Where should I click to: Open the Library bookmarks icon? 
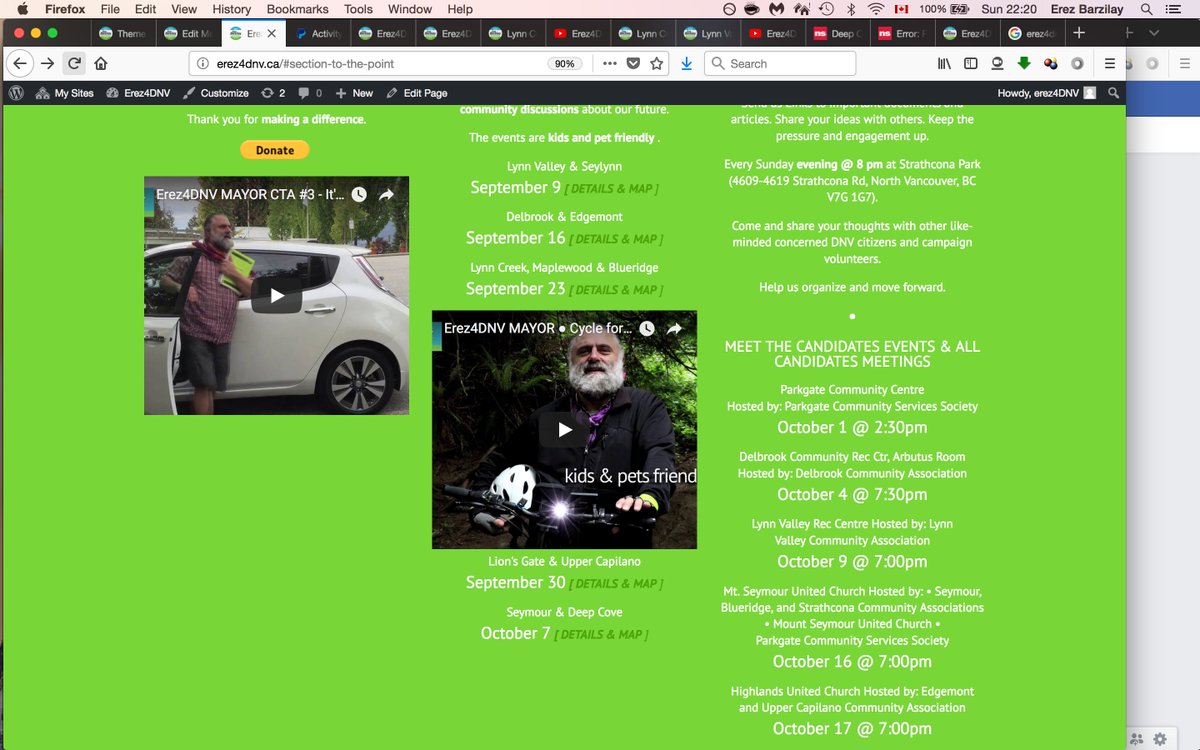click(x=944, y=64)
